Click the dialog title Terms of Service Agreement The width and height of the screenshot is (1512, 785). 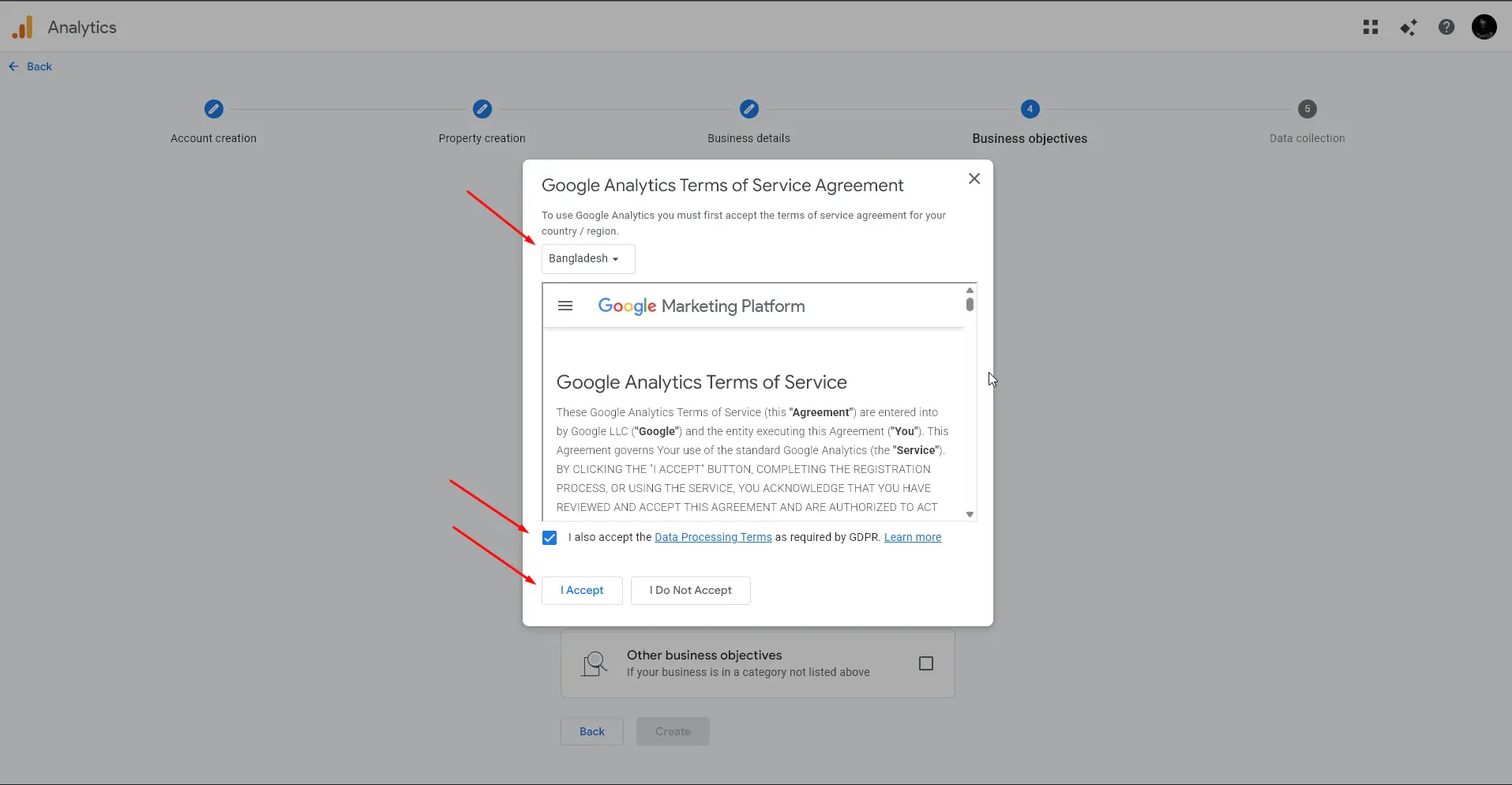(x=722, y=186)
